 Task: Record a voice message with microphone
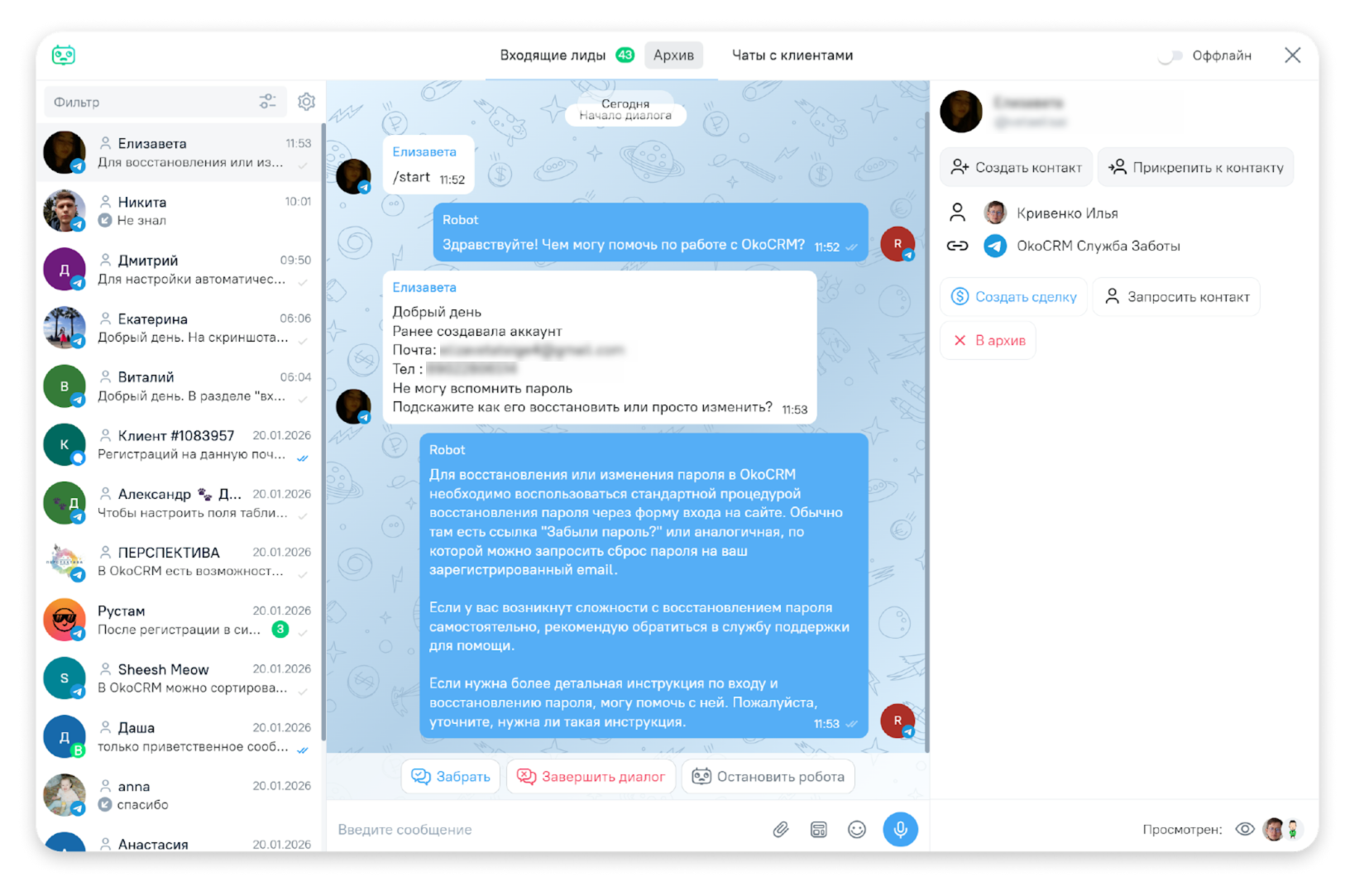point(900,829)
